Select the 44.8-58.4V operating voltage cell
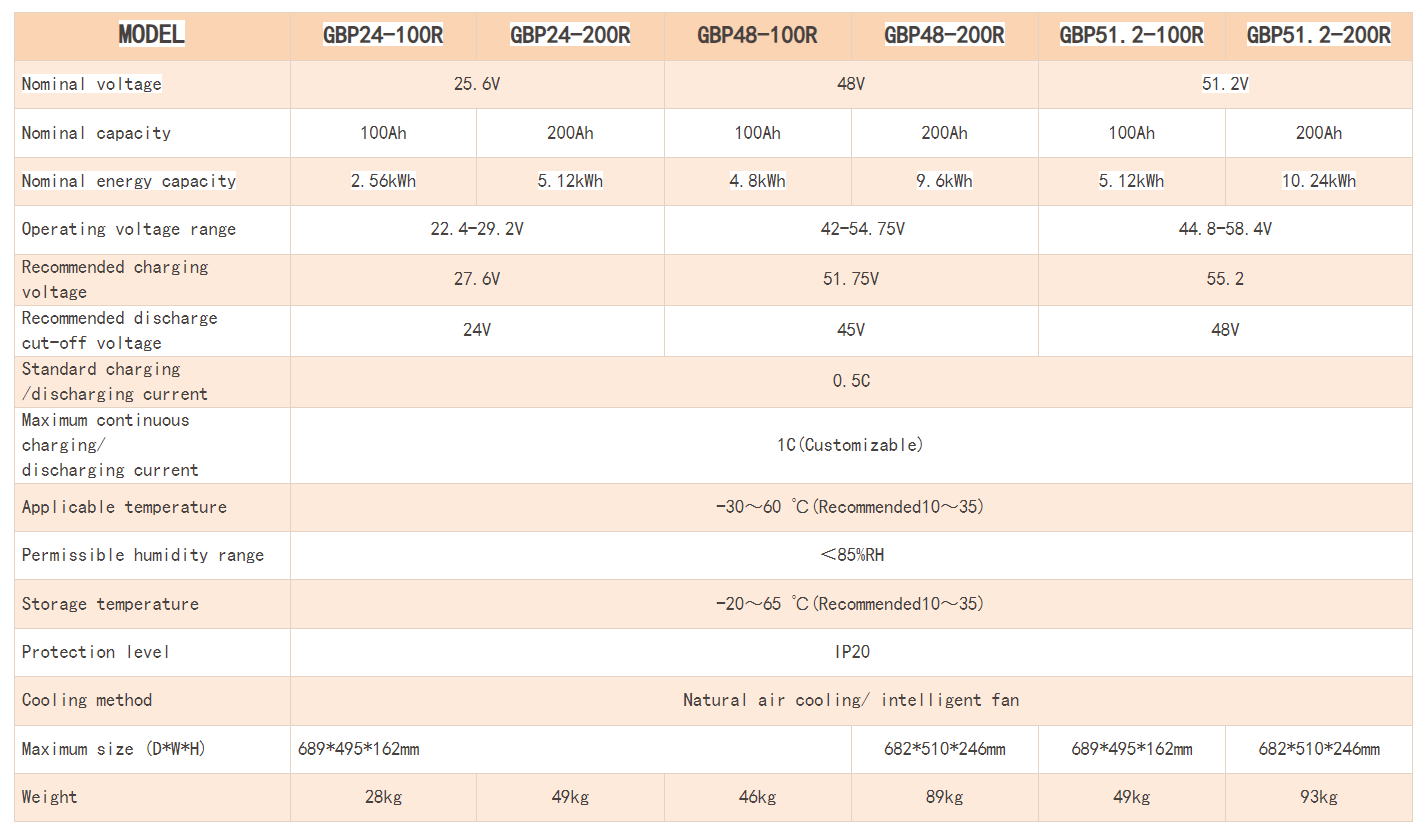 tap(1225, 229)
